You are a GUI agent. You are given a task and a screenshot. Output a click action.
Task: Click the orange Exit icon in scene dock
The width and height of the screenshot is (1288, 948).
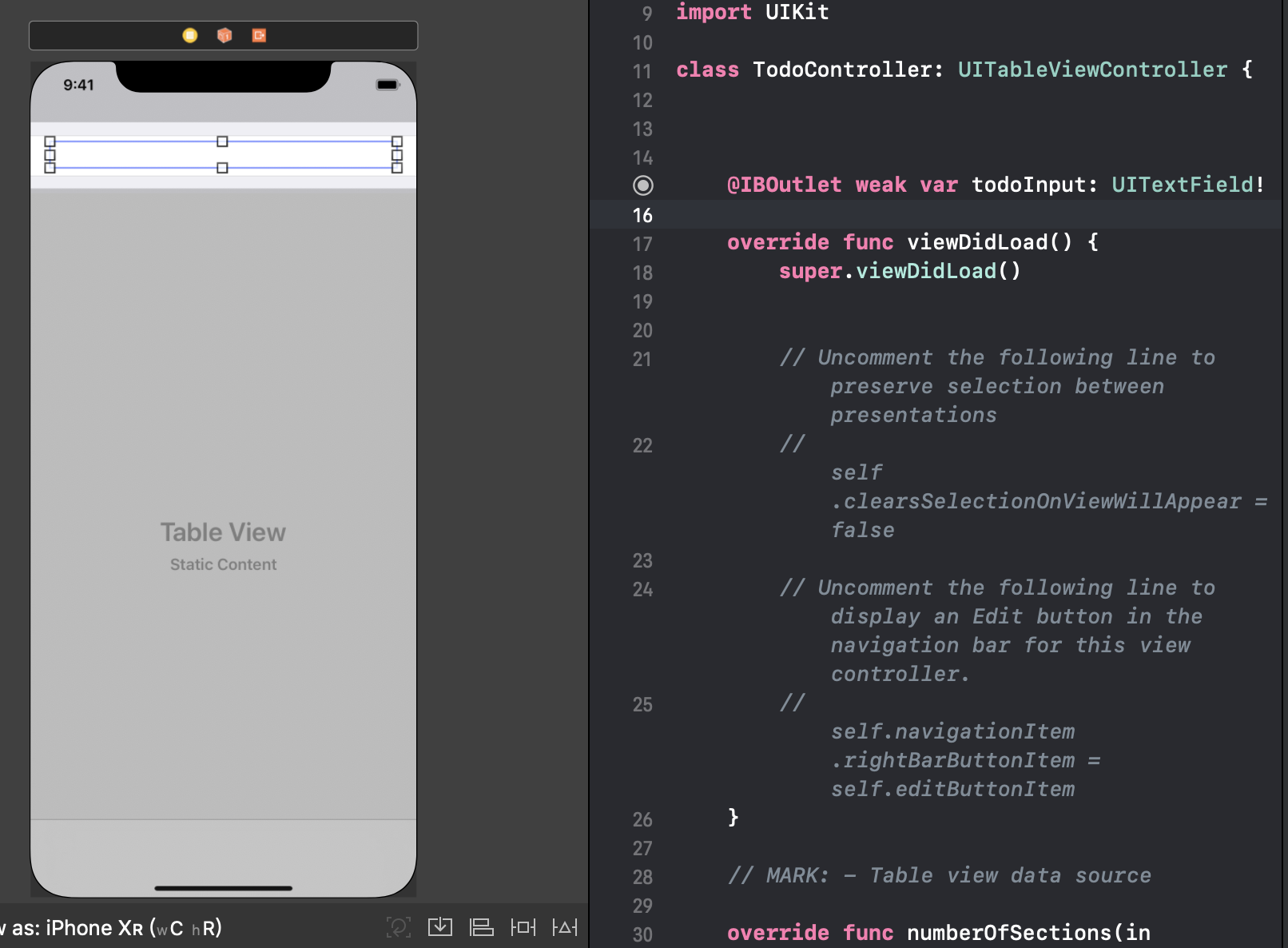click(x=259, y=35)
